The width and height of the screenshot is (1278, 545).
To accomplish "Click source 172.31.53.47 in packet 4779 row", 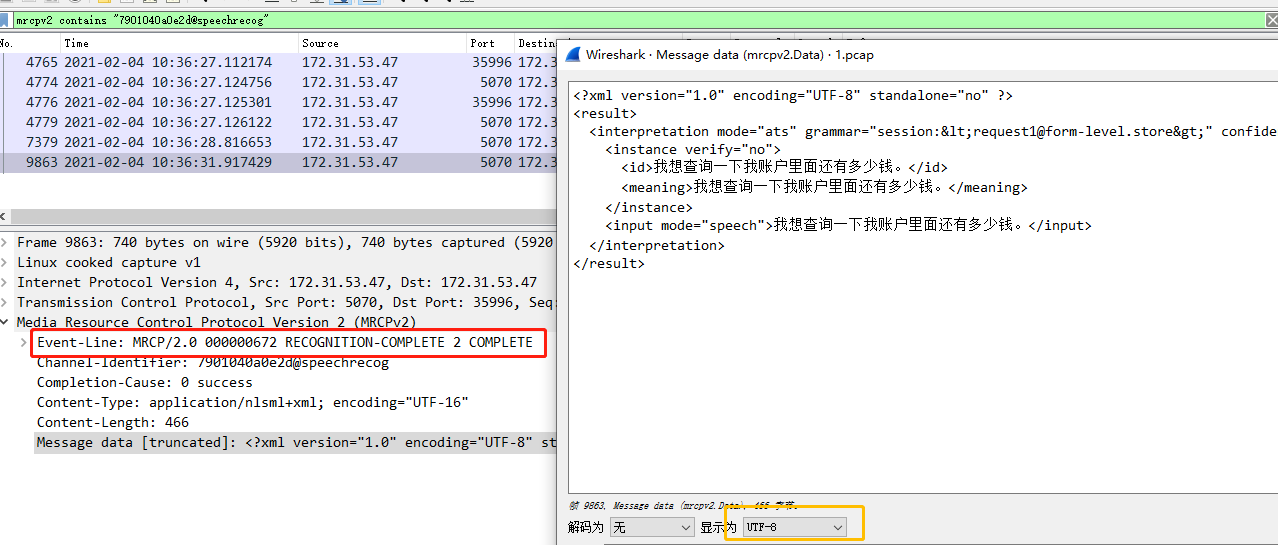I will (350, 122).
